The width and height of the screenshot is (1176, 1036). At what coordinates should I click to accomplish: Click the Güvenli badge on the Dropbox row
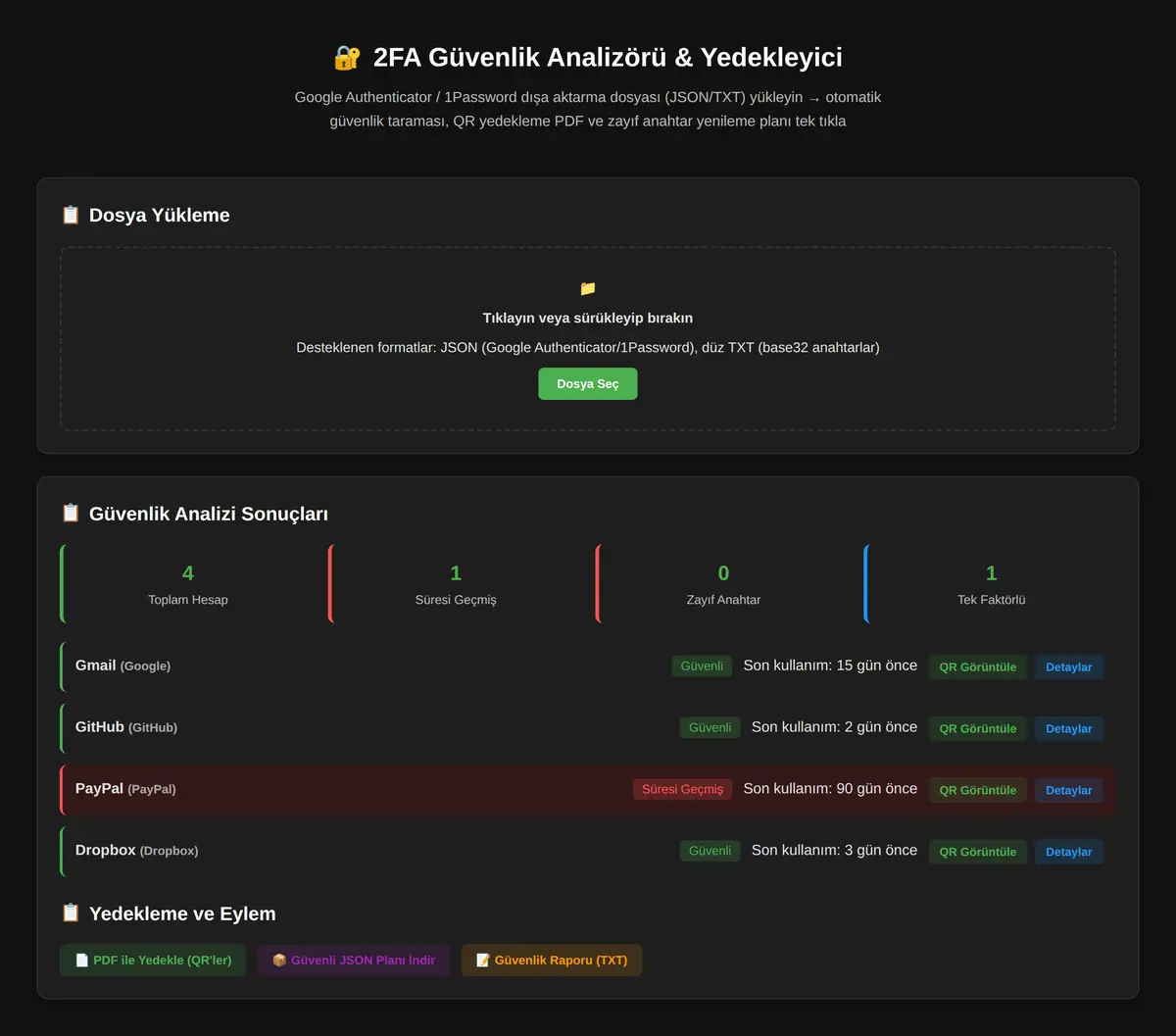(710, 851)
